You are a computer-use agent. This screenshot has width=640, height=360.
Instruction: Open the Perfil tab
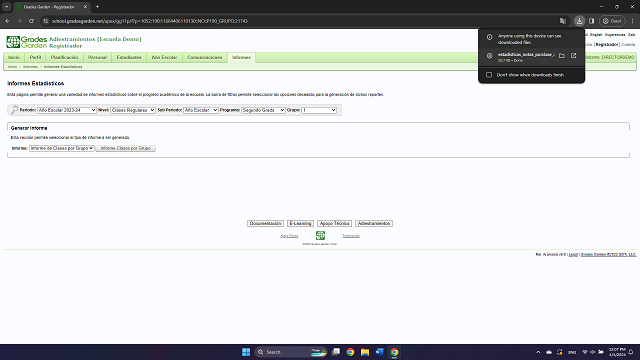click(x=36, y=58)
